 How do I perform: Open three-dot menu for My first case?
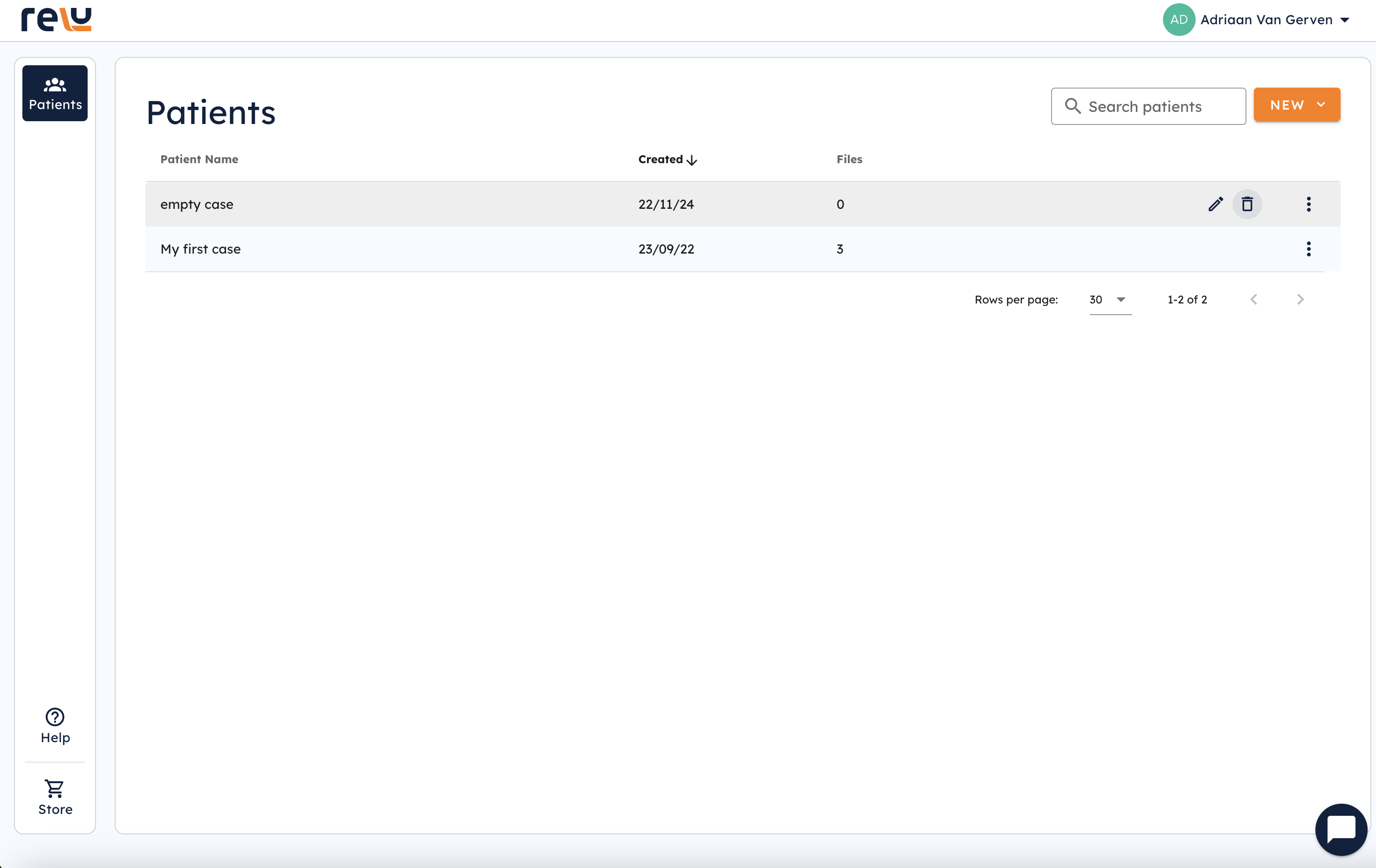click(x=1308, y=249)
